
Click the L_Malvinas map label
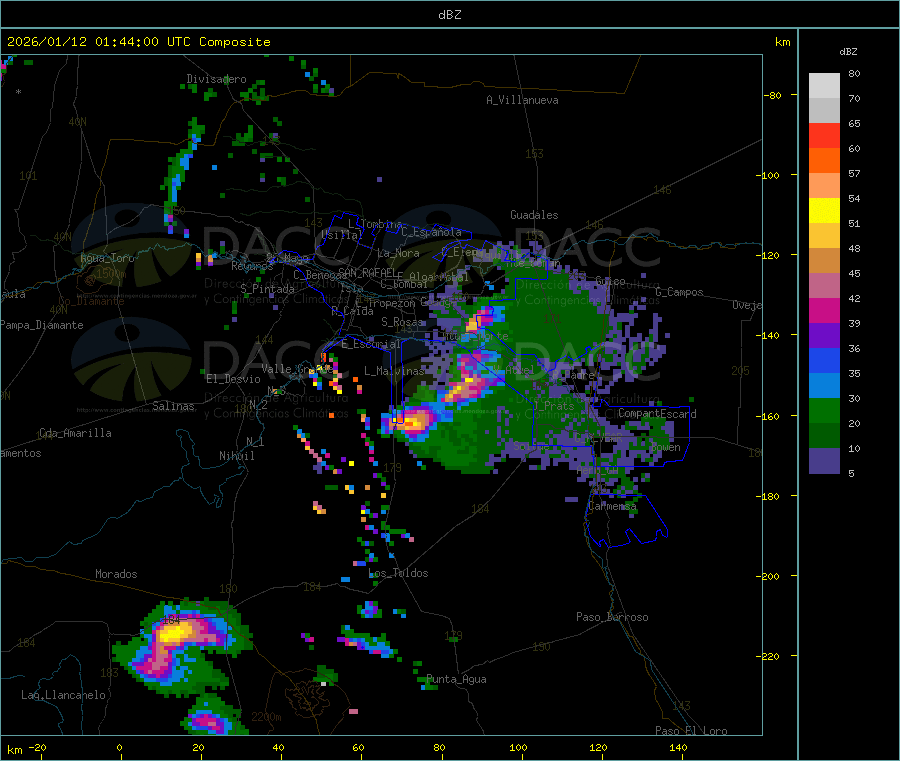tap(394, 371)
